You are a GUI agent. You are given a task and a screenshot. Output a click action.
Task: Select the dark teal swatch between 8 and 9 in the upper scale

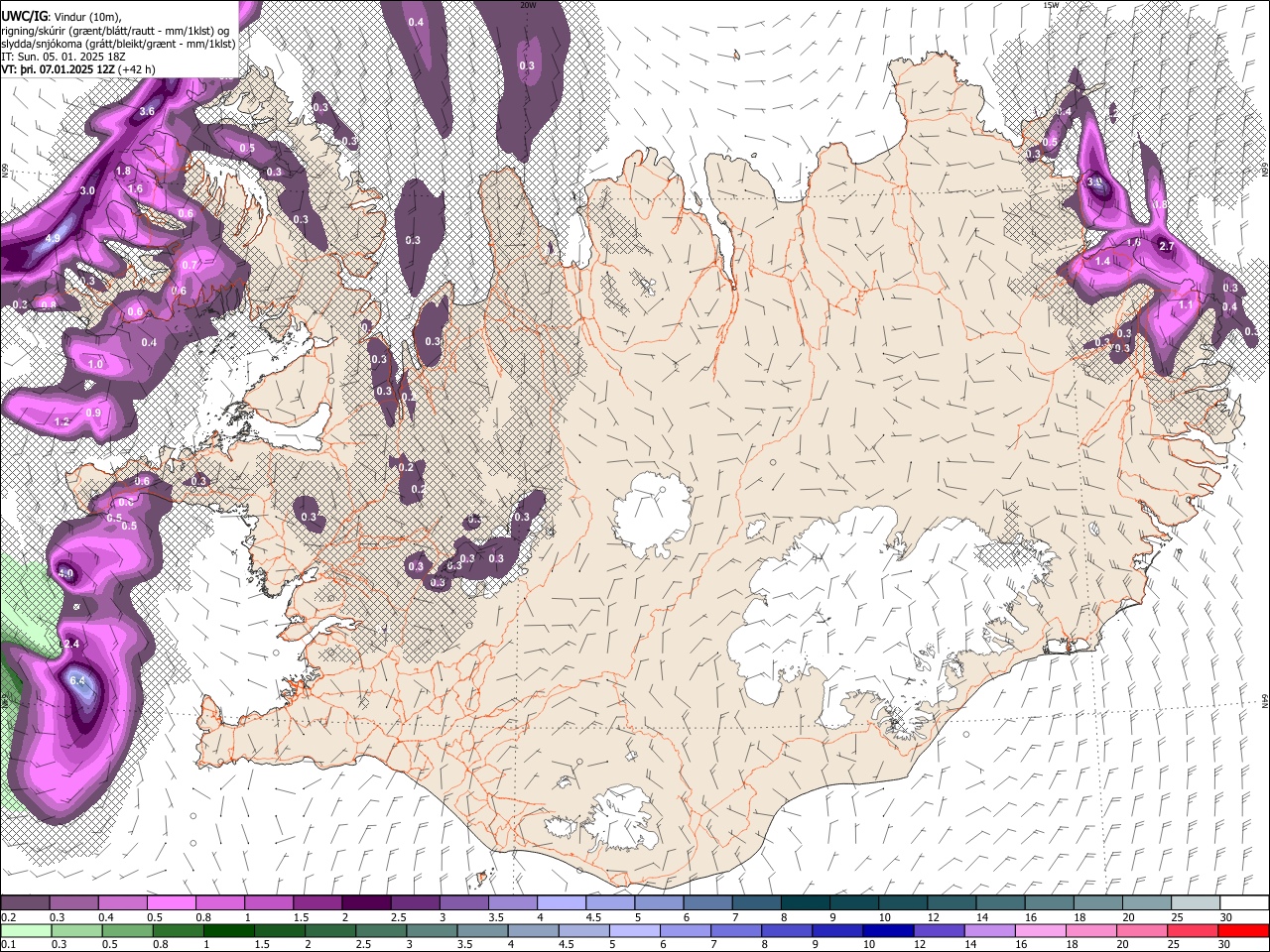806,903
